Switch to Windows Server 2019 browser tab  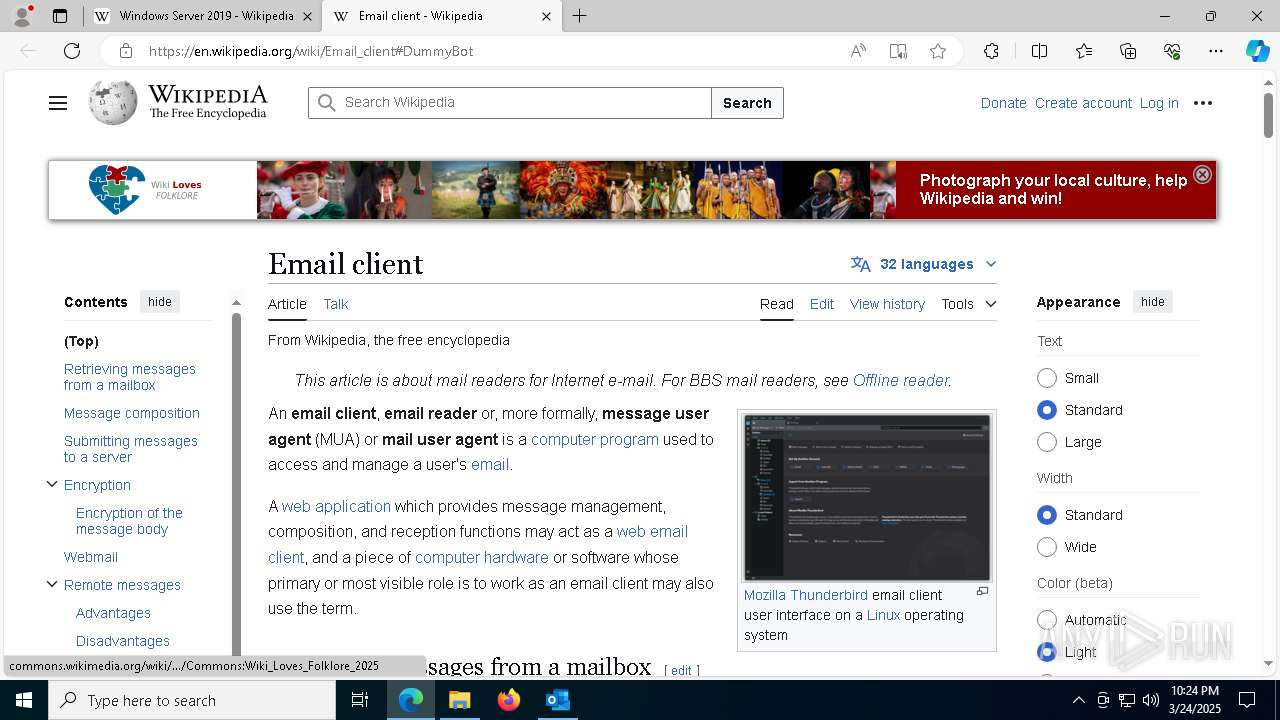pyautogui.click(x=201, y=16)
